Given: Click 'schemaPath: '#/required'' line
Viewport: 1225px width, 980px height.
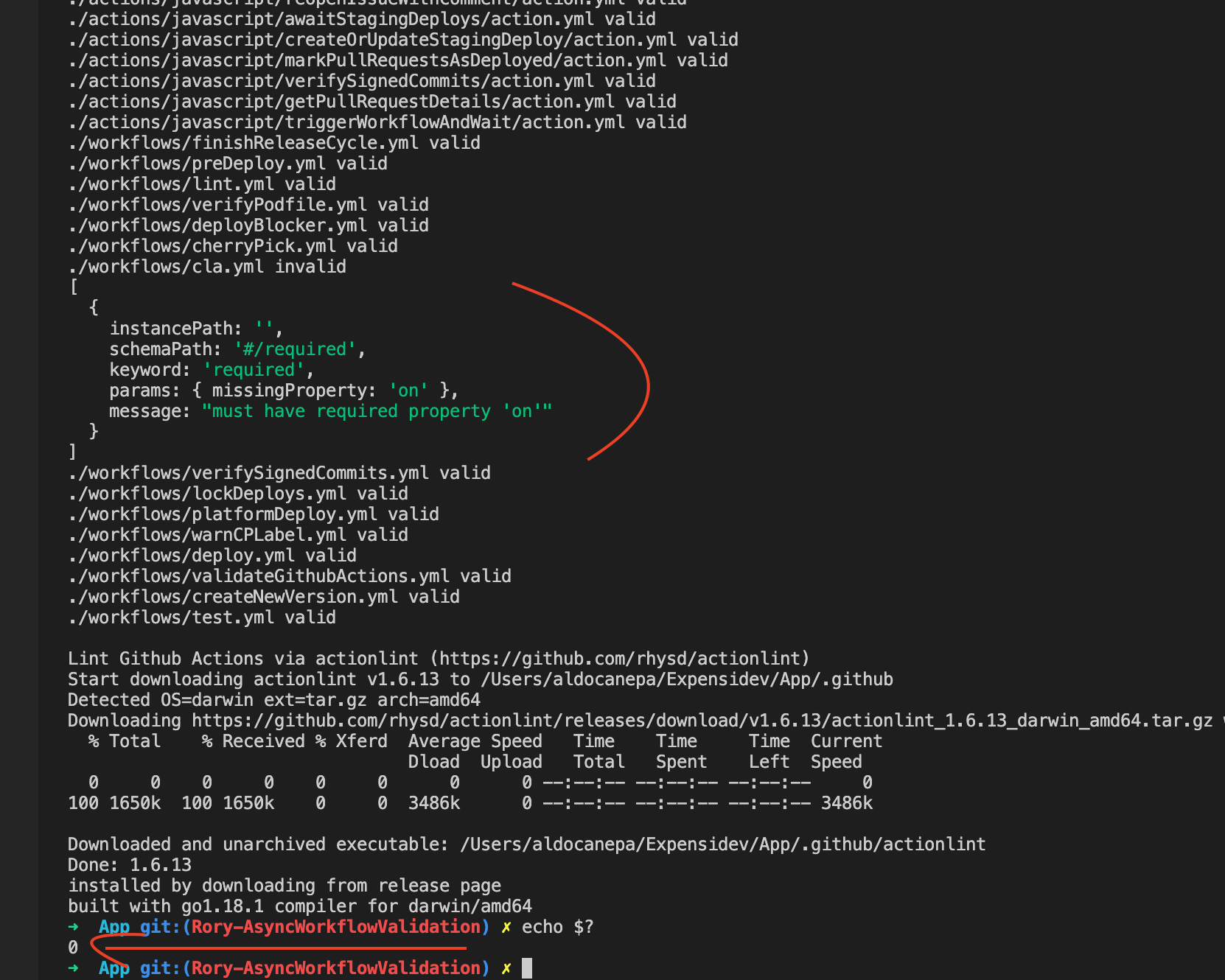Looking at the screenshot, I should pyautogui.click(x=237, y=349).
